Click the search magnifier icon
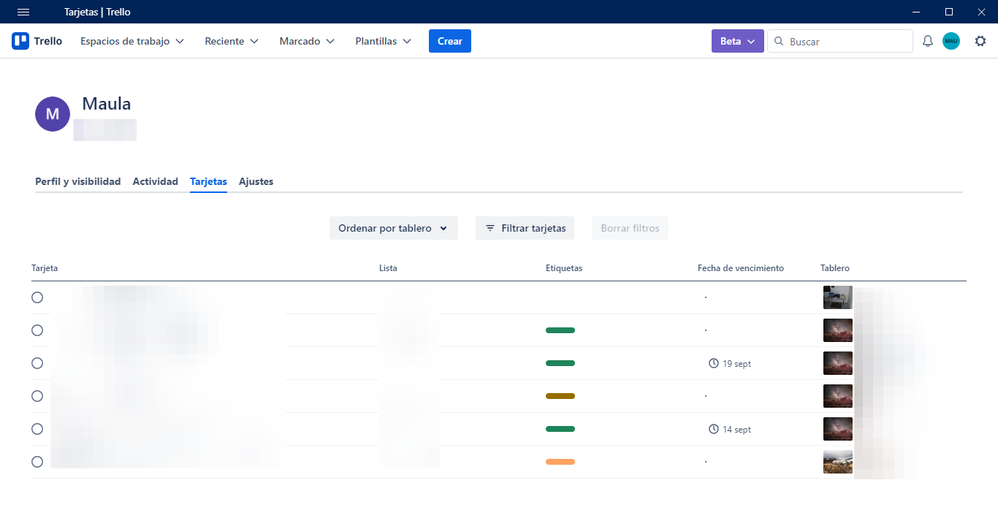Viewport: 998px width, 532px height. pyautogui.click(x=778, y=41)
